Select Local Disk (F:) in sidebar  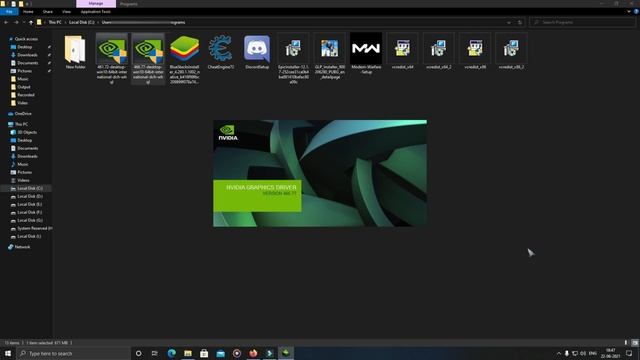click(x=29, y=212)
